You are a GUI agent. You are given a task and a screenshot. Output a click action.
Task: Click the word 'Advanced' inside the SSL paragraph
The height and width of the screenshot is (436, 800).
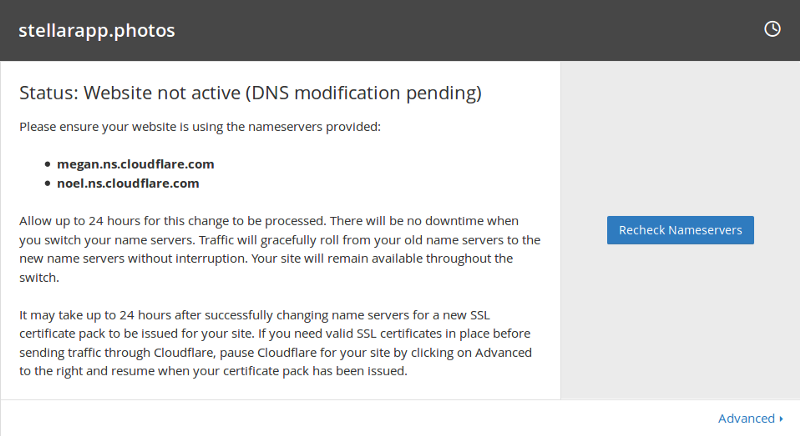coord(504,352)
